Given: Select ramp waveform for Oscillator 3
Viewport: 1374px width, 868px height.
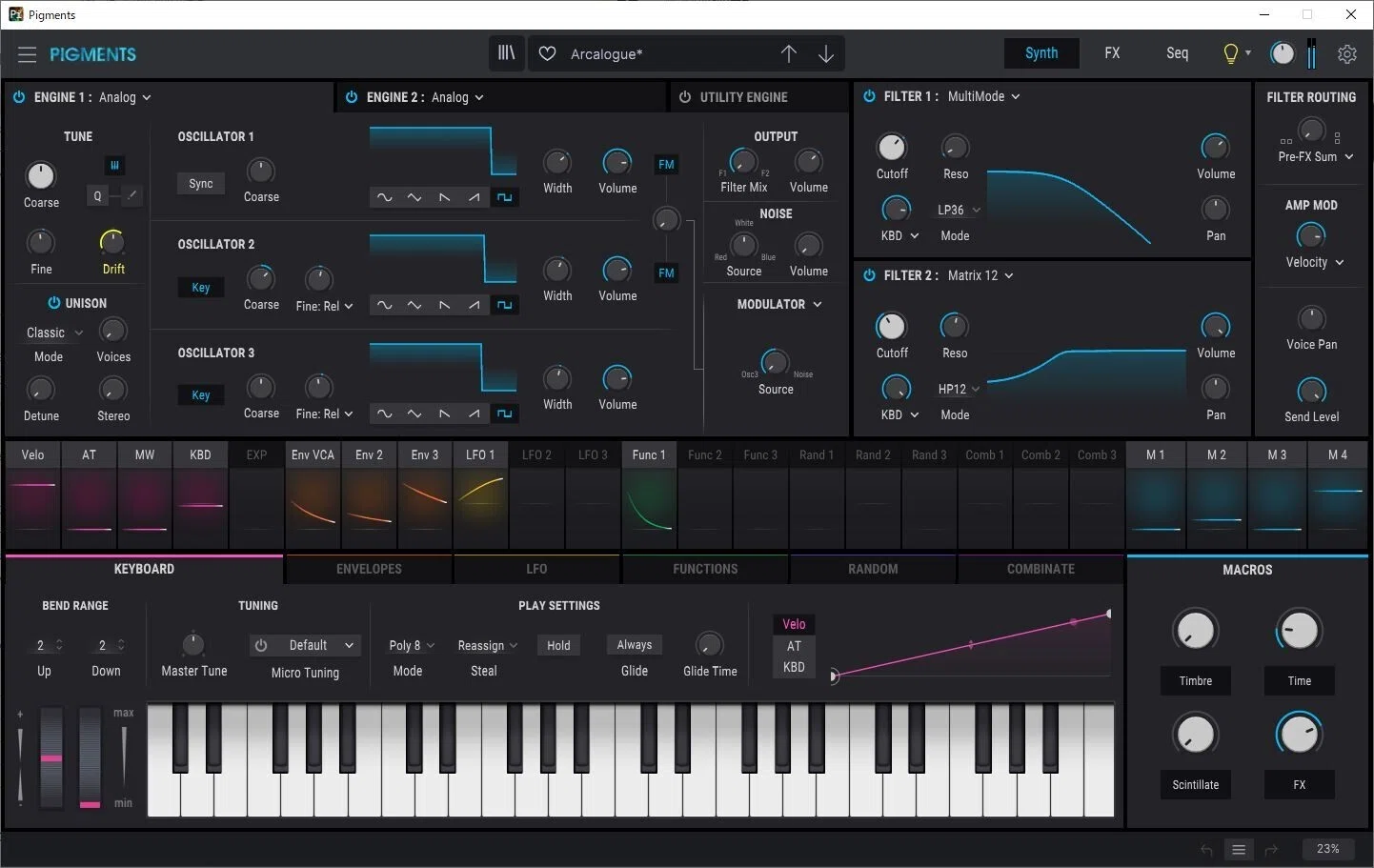Looking at the screenshot, I should pyautogui.click(x=475, y=414).
